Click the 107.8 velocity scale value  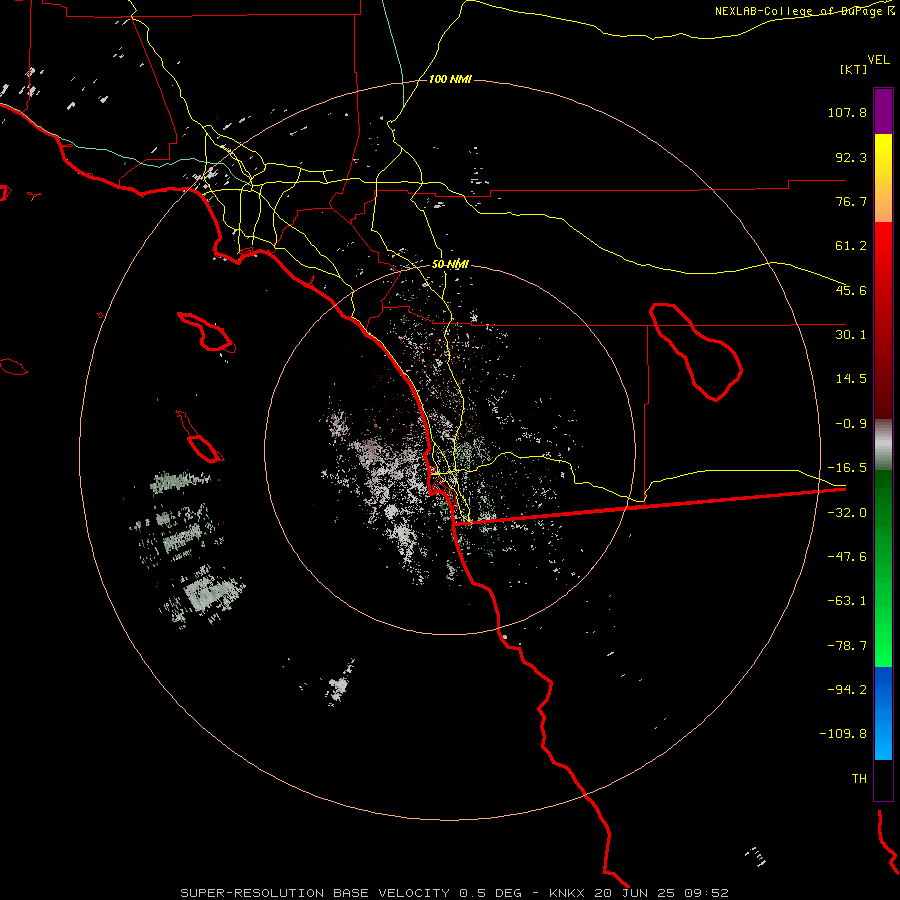[847, 112]
